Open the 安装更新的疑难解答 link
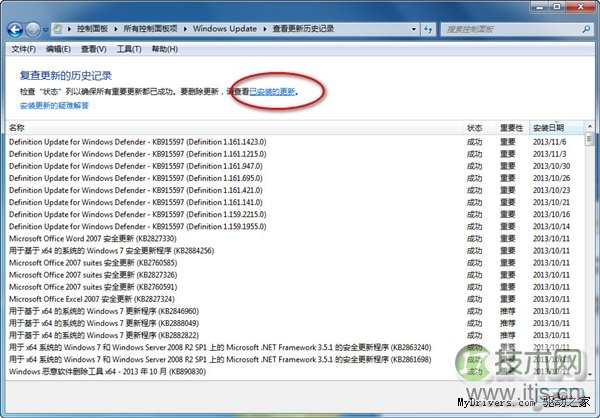 pos(54,105)
